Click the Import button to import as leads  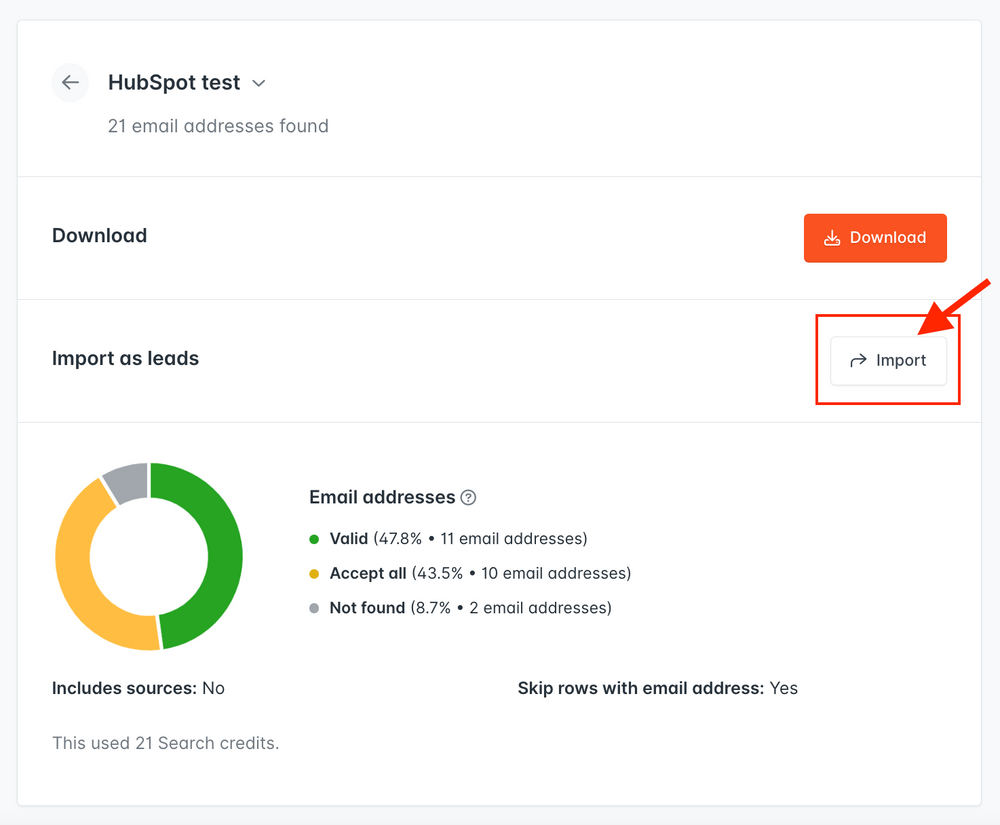(888, 360)
